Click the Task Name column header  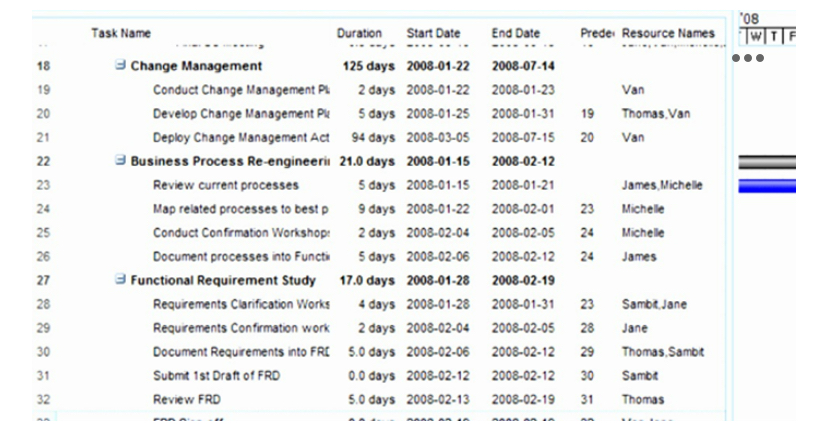pos(121,33)
